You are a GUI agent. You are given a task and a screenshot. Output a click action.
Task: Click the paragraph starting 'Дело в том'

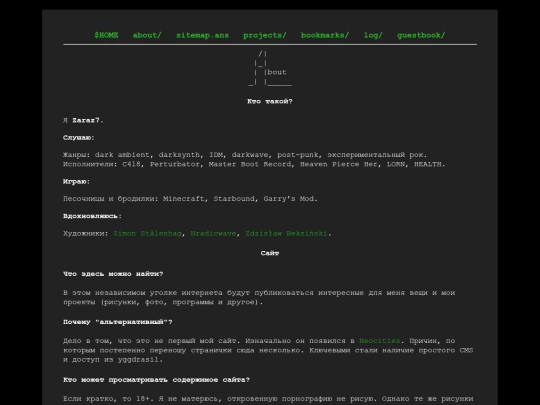[268, 350]
